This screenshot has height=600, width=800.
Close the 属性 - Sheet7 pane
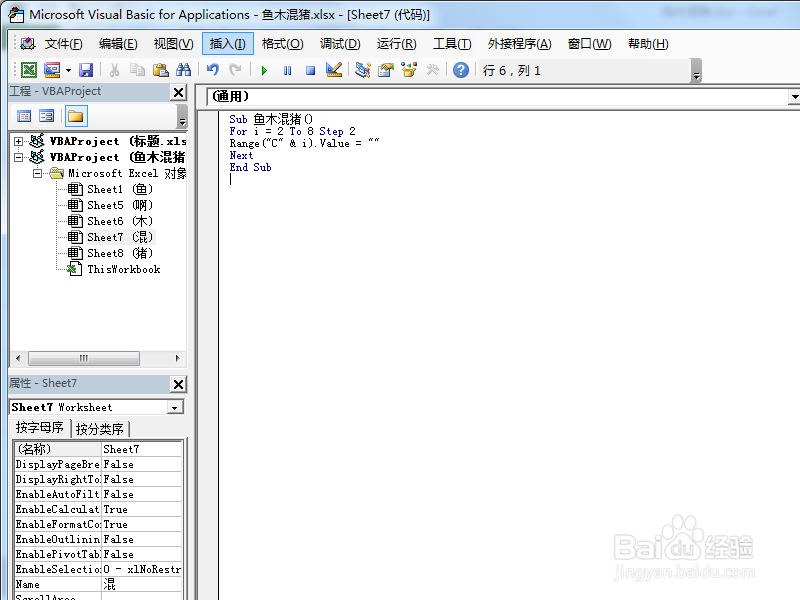click(x=179, y=384)
